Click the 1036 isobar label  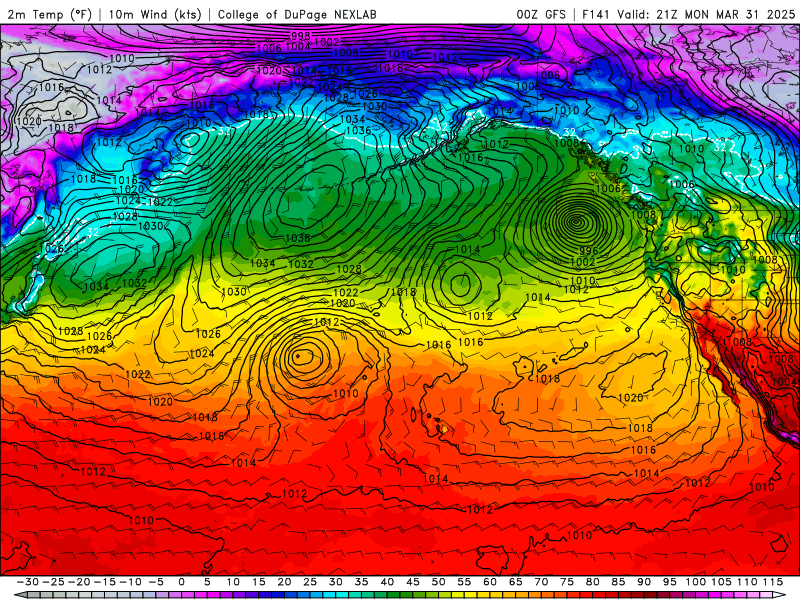358,130
